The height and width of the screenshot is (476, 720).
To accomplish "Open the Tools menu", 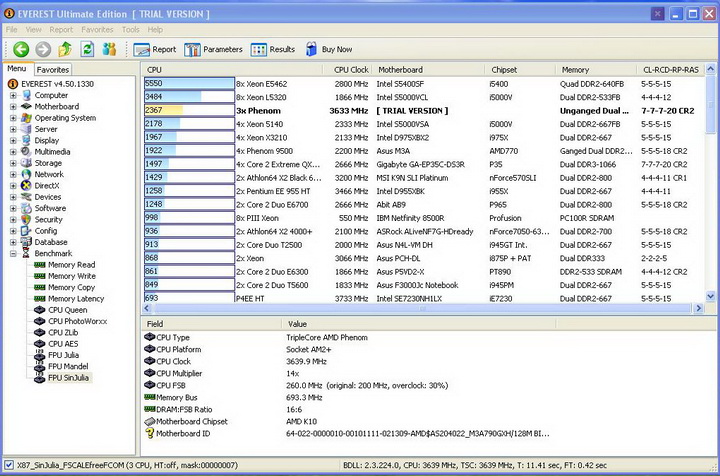I will click(130, 29).
